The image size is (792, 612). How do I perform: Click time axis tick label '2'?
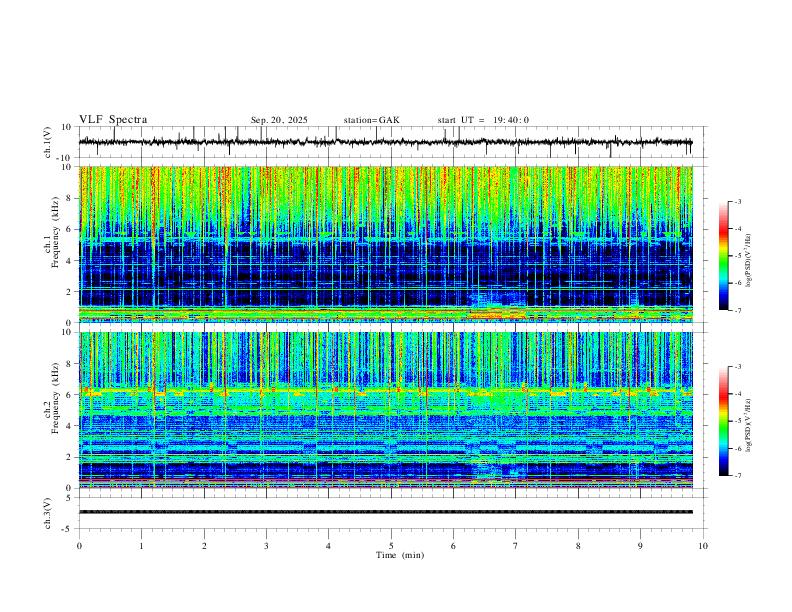204,546
